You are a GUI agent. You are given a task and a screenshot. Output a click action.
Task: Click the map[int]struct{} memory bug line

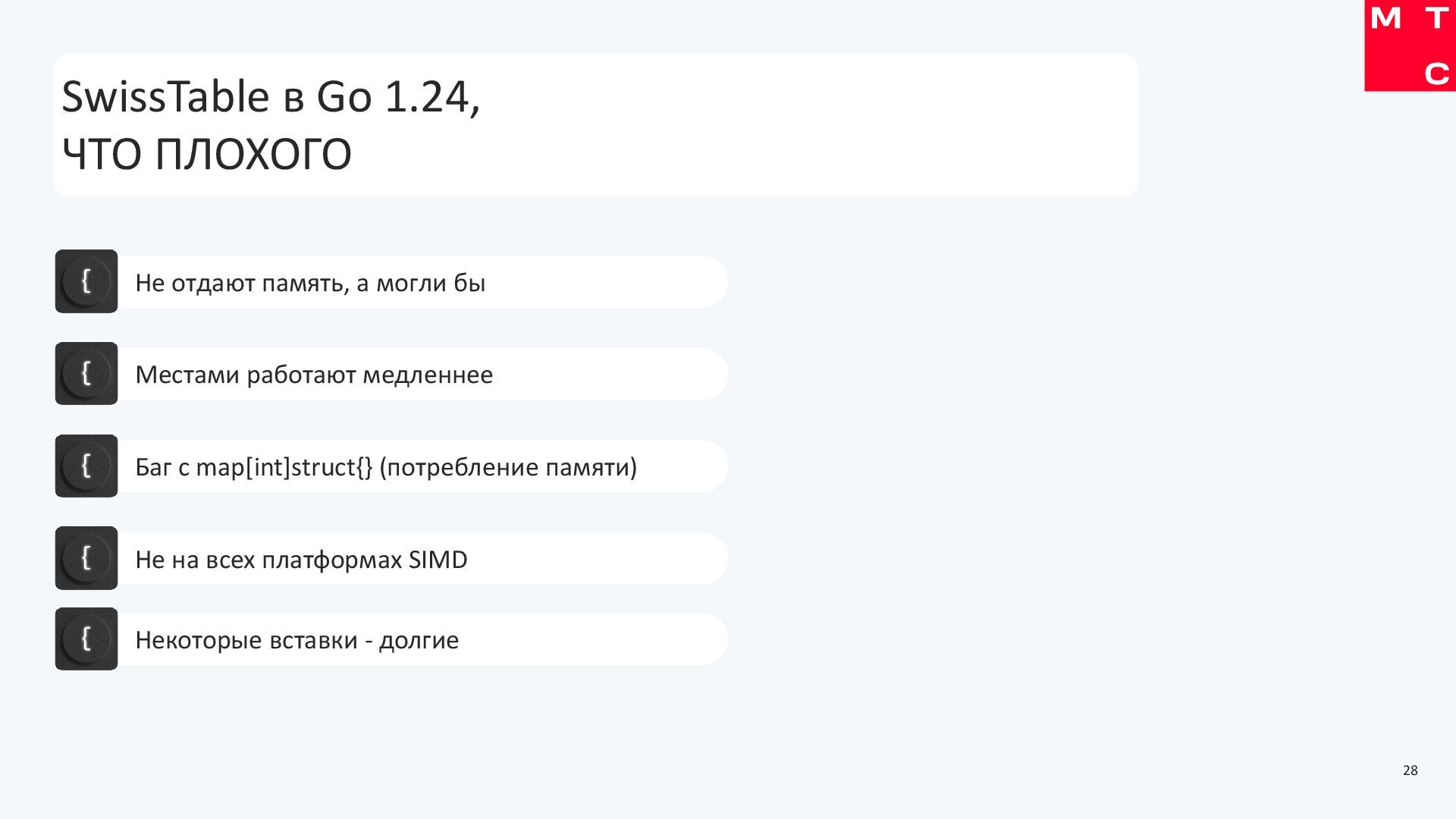pos(385,467)
